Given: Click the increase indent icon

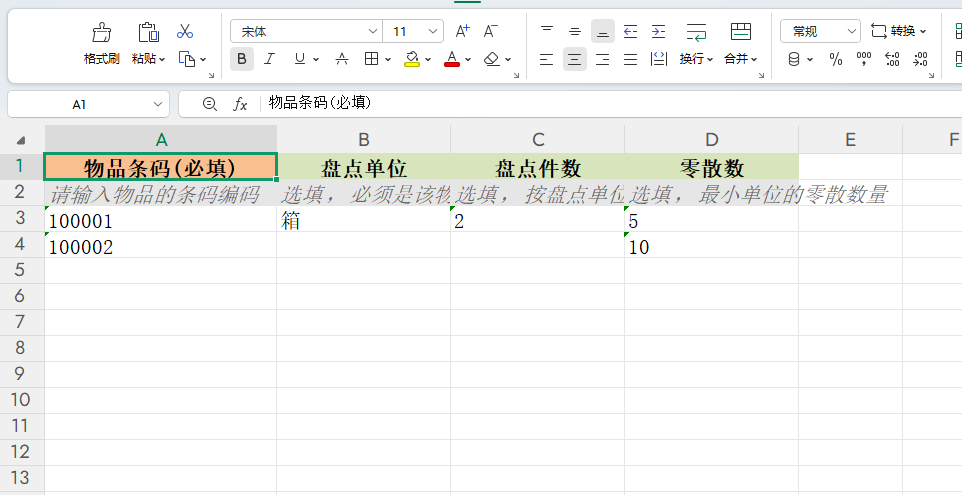Looking at the screenshot, I should (658, 32).
